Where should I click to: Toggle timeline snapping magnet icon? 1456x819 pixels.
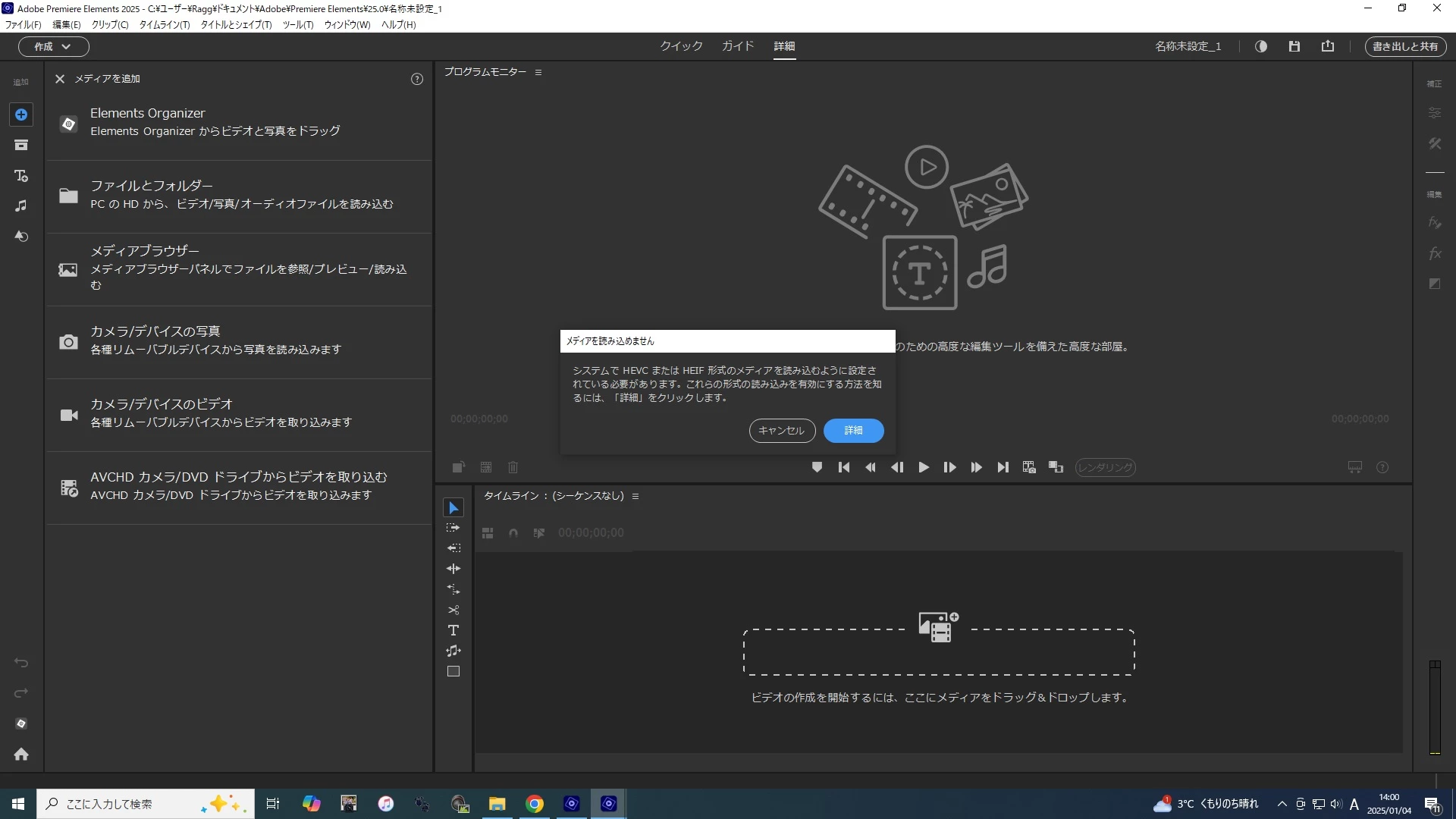tap(513, 533)
